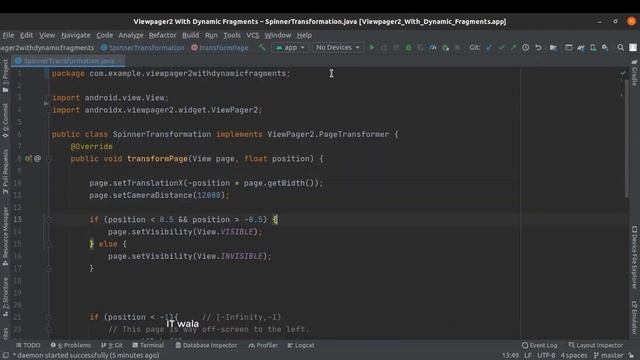Screen dimensions: 640x360
Task: Show Git history clock icon
Action: tap(526, 48)
